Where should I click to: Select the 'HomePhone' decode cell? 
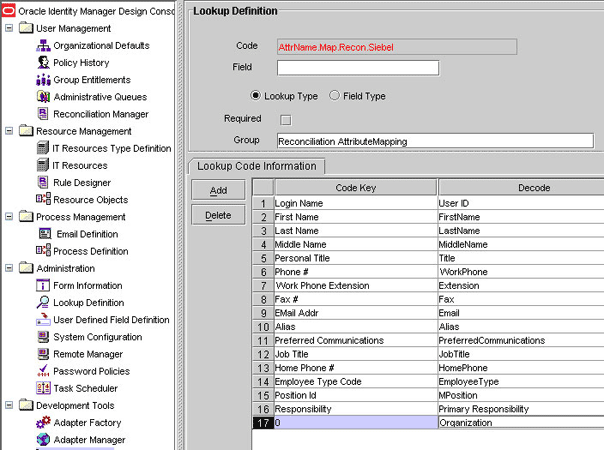(521, 368)
